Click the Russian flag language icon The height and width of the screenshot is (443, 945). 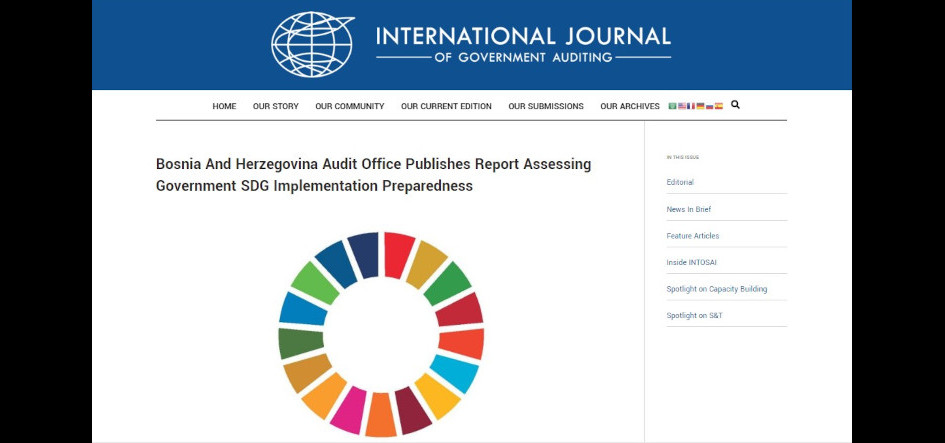click(710, 106)
